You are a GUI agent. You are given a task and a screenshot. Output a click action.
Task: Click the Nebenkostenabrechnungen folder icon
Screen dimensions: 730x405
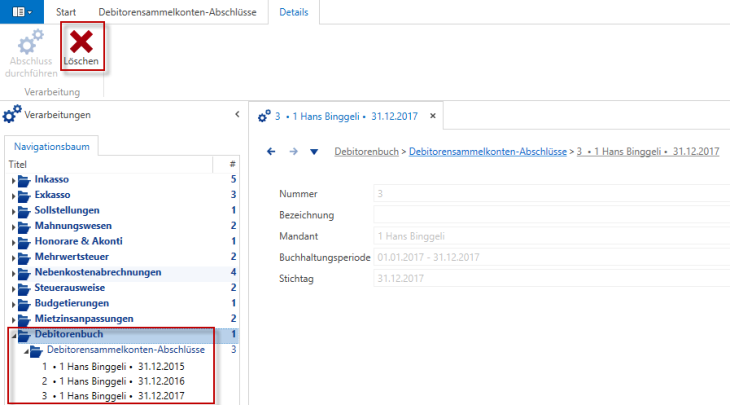coord(24,273)
